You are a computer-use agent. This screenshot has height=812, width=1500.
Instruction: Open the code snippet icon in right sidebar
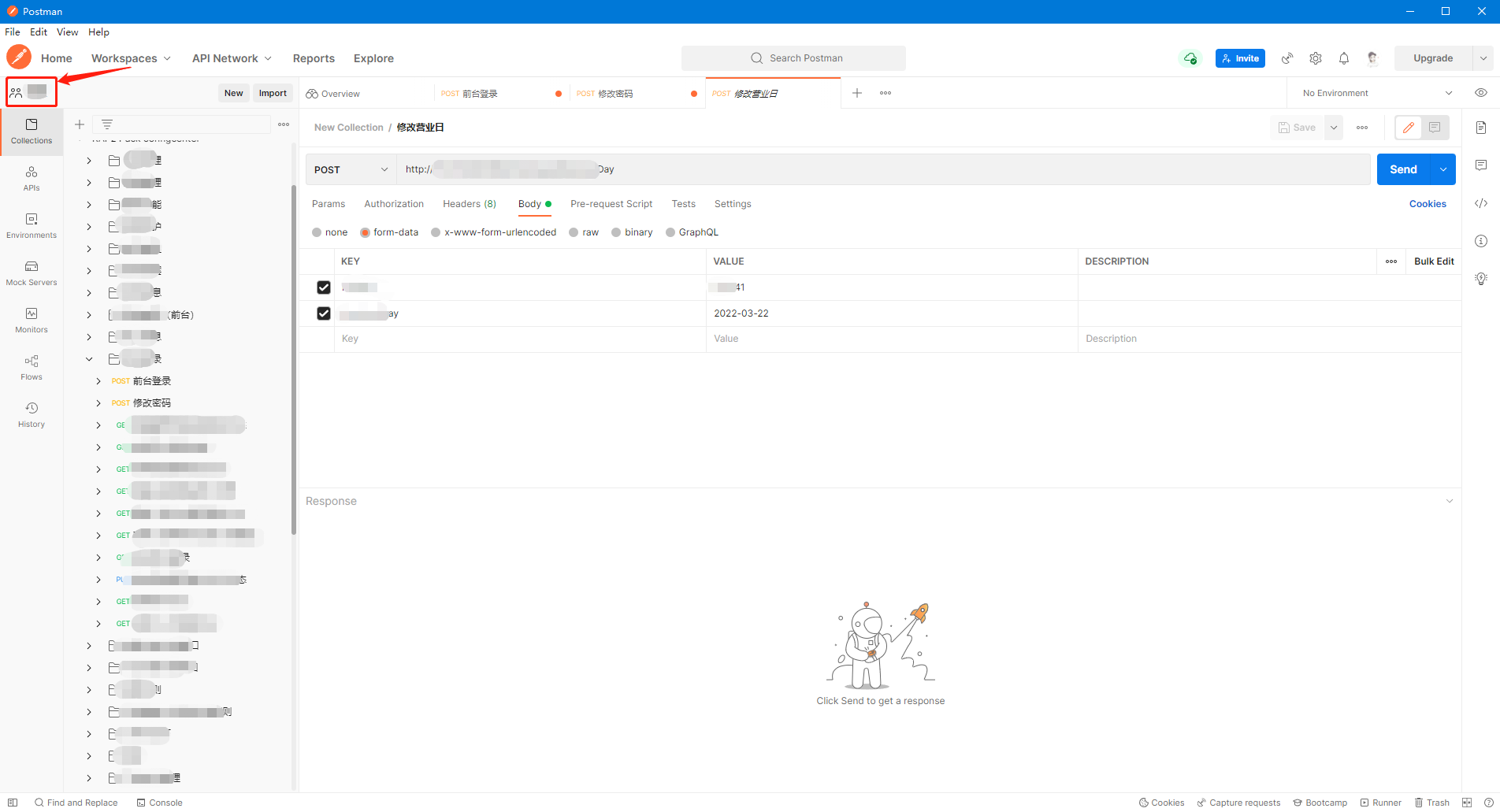(1481, 203)
